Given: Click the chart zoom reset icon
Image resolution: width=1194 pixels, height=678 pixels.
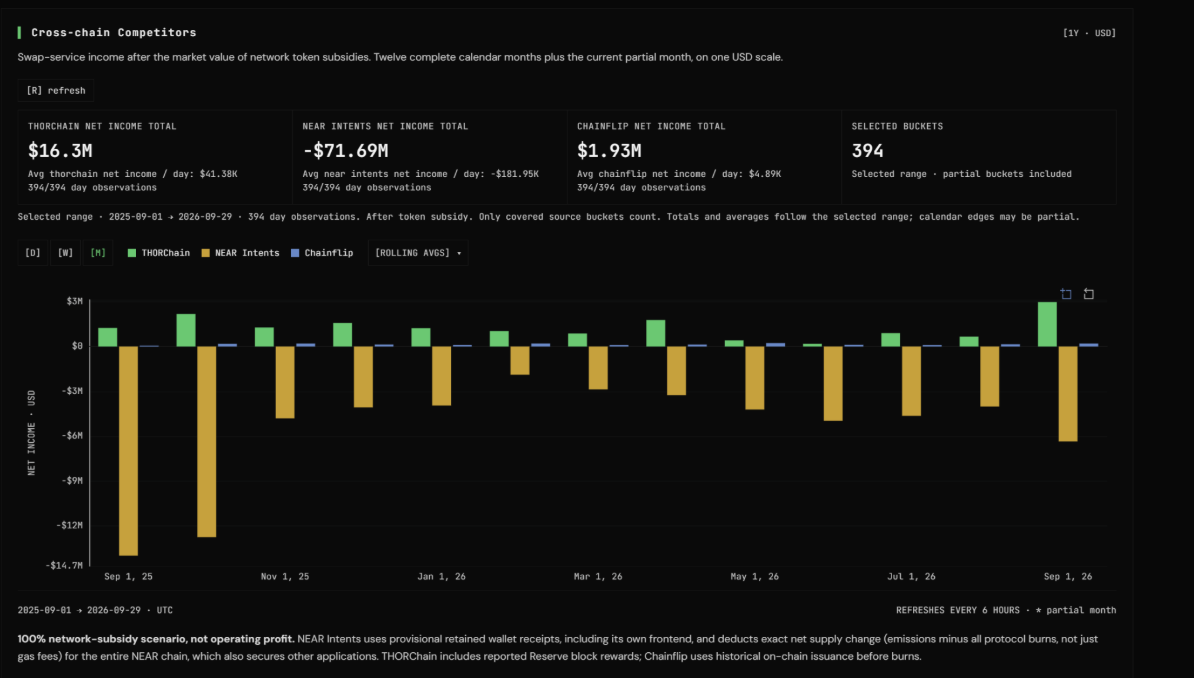Looking at the screenshot, I should click(x=1089, y=294).
